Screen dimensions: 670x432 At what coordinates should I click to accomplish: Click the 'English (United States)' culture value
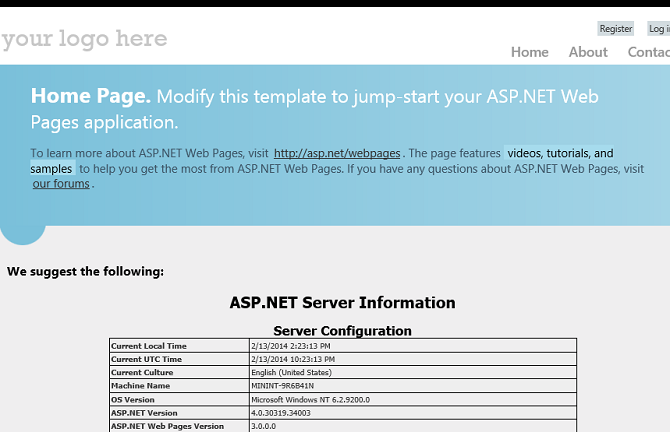(x=291, y=372)
